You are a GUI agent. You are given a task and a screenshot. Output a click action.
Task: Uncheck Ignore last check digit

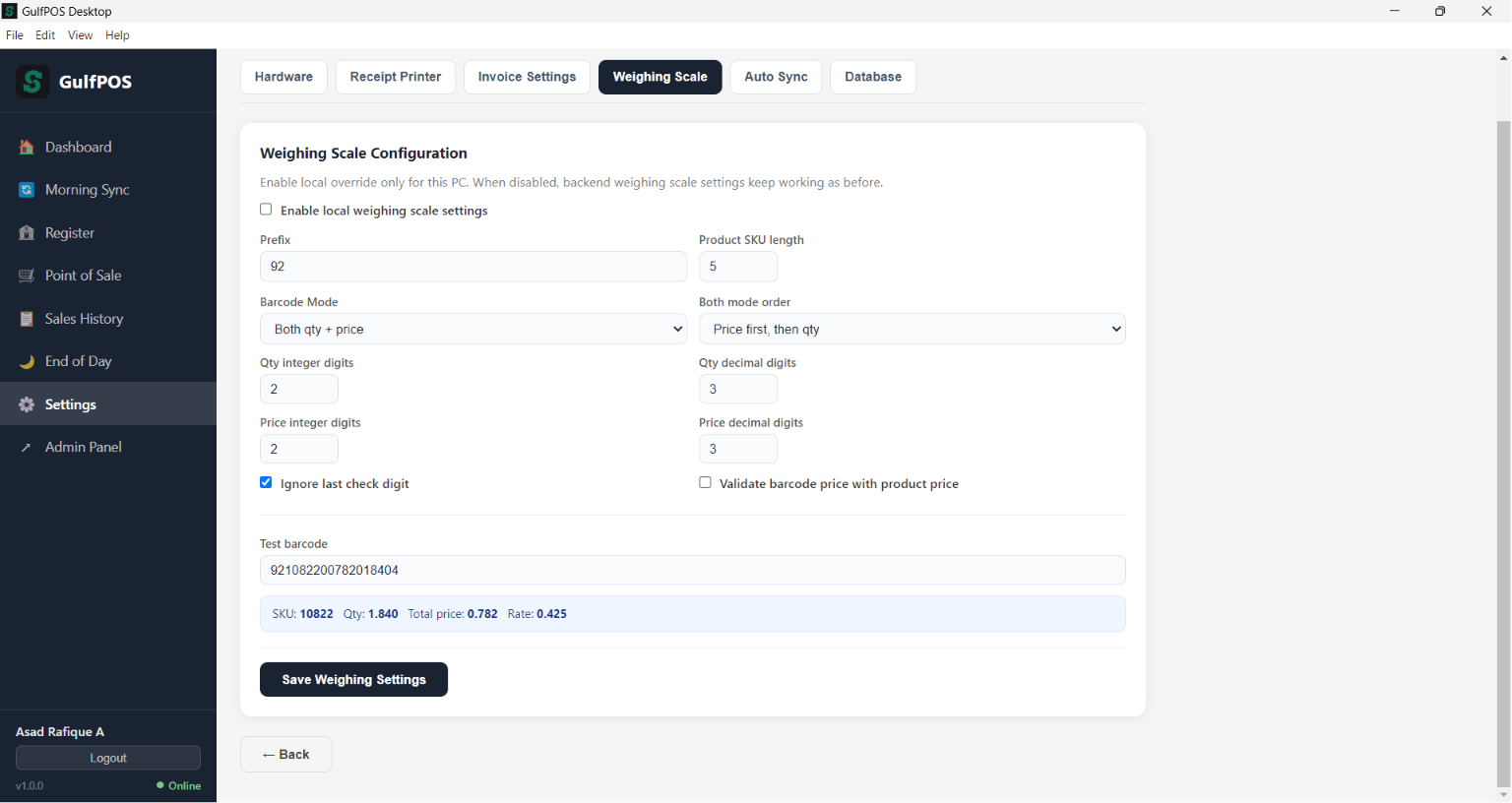coord(266,483)
